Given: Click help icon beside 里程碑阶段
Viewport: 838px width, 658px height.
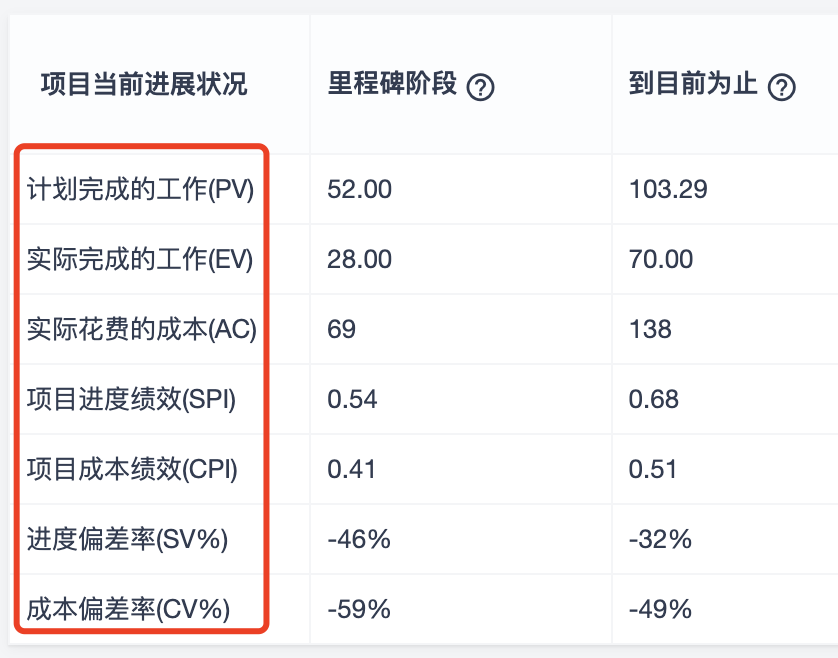Looking at the screenshot, I should 480,87.
